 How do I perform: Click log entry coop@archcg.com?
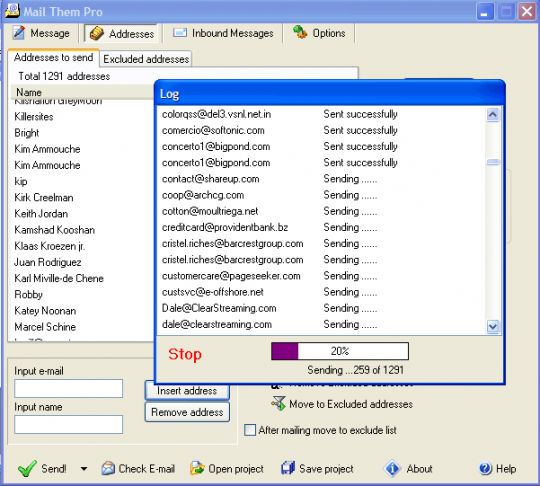203,195
